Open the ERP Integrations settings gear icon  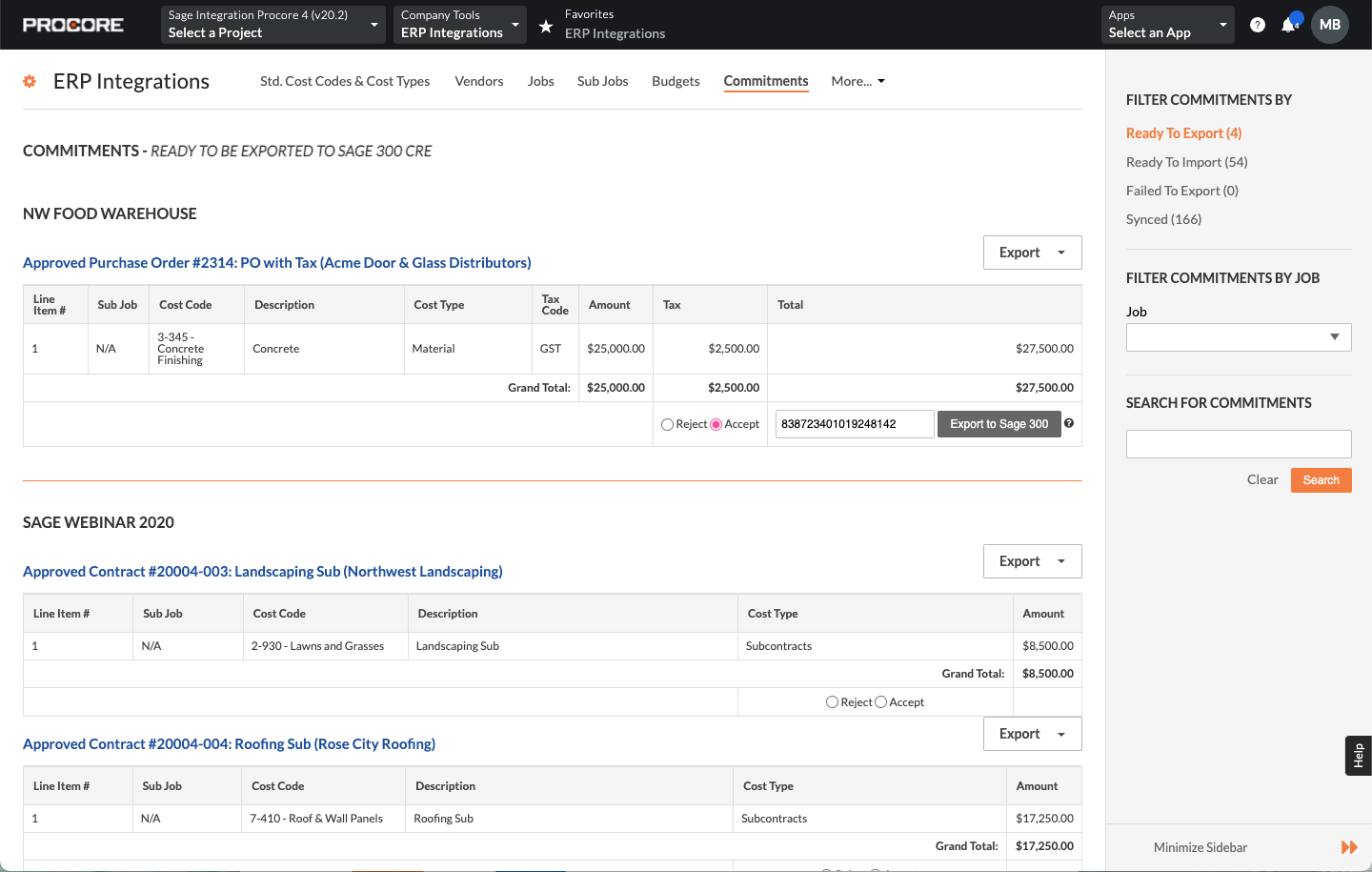[x=30, y=81]
